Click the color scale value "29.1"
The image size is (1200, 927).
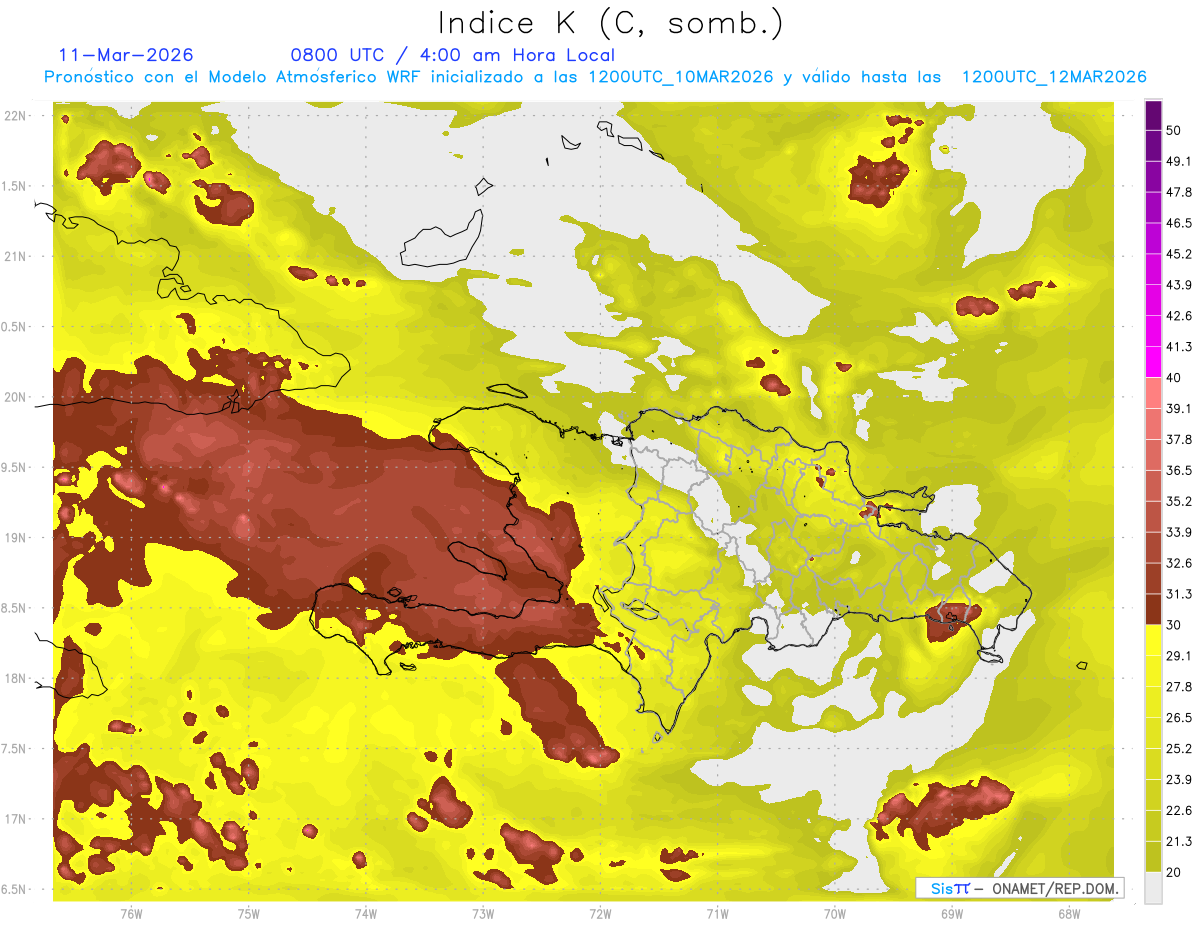[x=1178, y=656]
